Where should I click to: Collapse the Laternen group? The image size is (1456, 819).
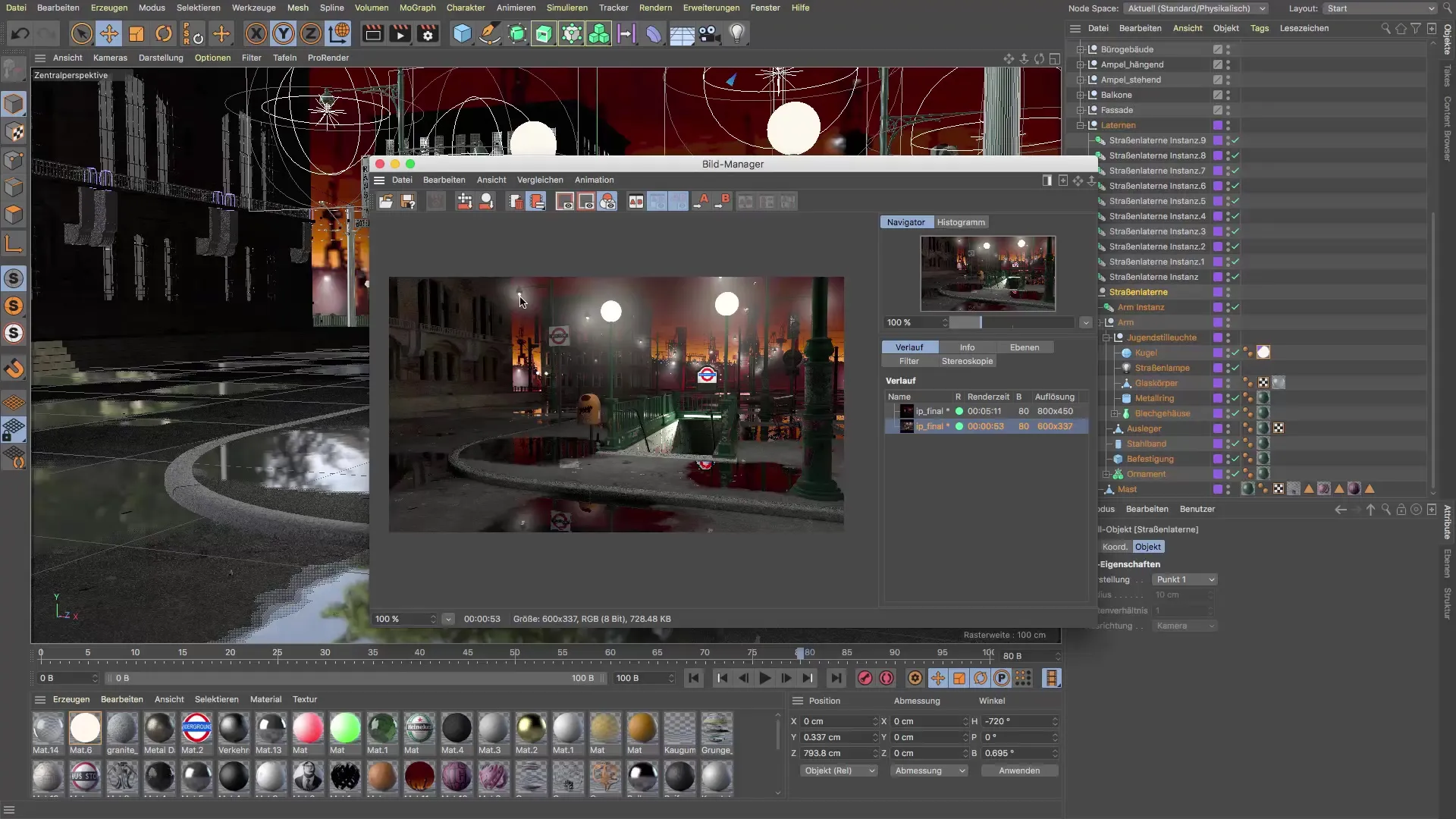[1080, 125]
